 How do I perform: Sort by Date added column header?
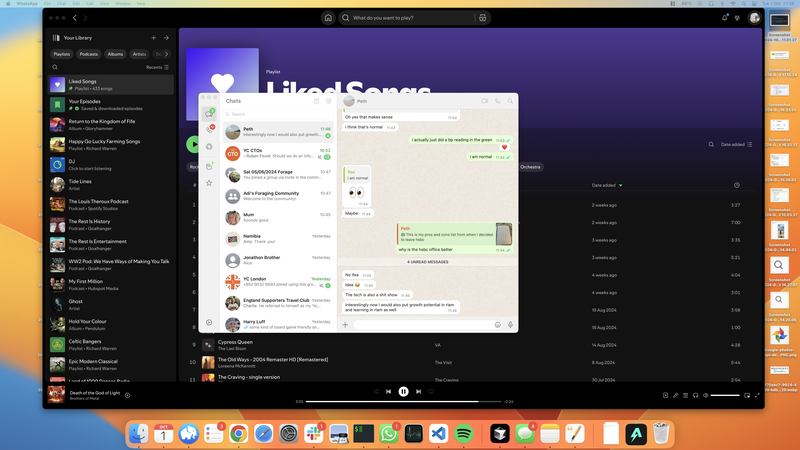(607, 185)
